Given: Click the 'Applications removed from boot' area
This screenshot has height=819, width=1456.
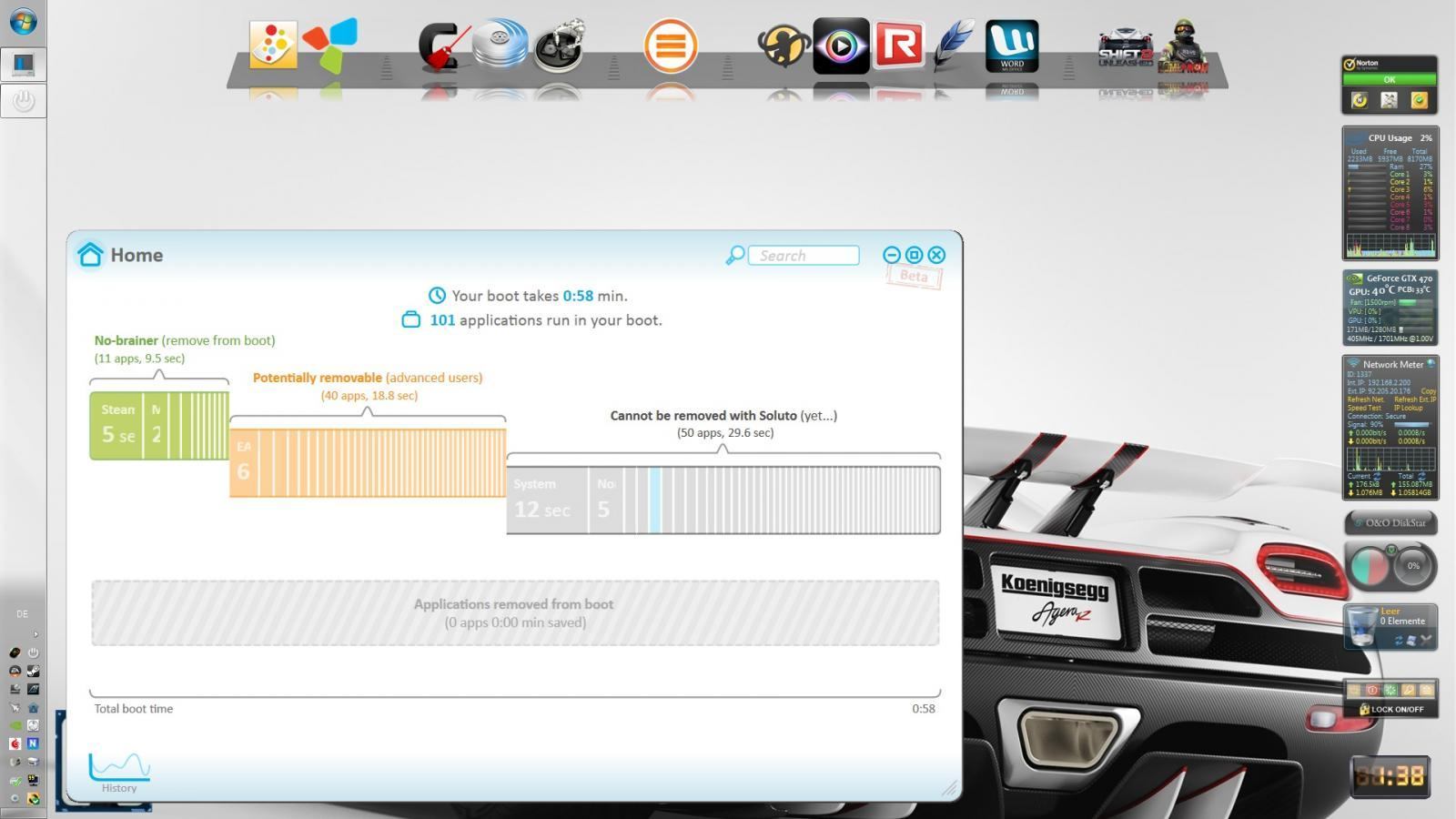Looking at the screenshot, I should click(x=515, y=613).
